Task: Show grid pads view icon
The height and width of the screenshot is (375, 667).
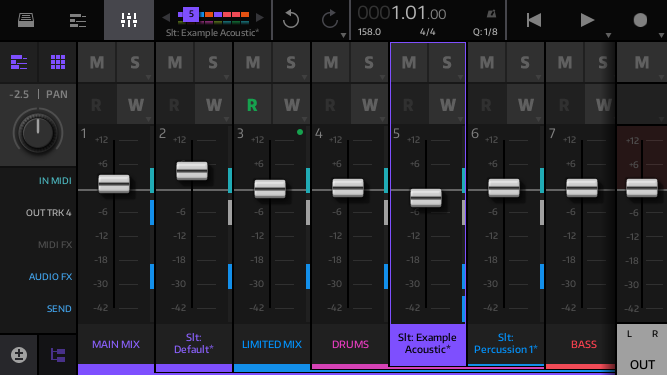Action: (x=58, y=62)
